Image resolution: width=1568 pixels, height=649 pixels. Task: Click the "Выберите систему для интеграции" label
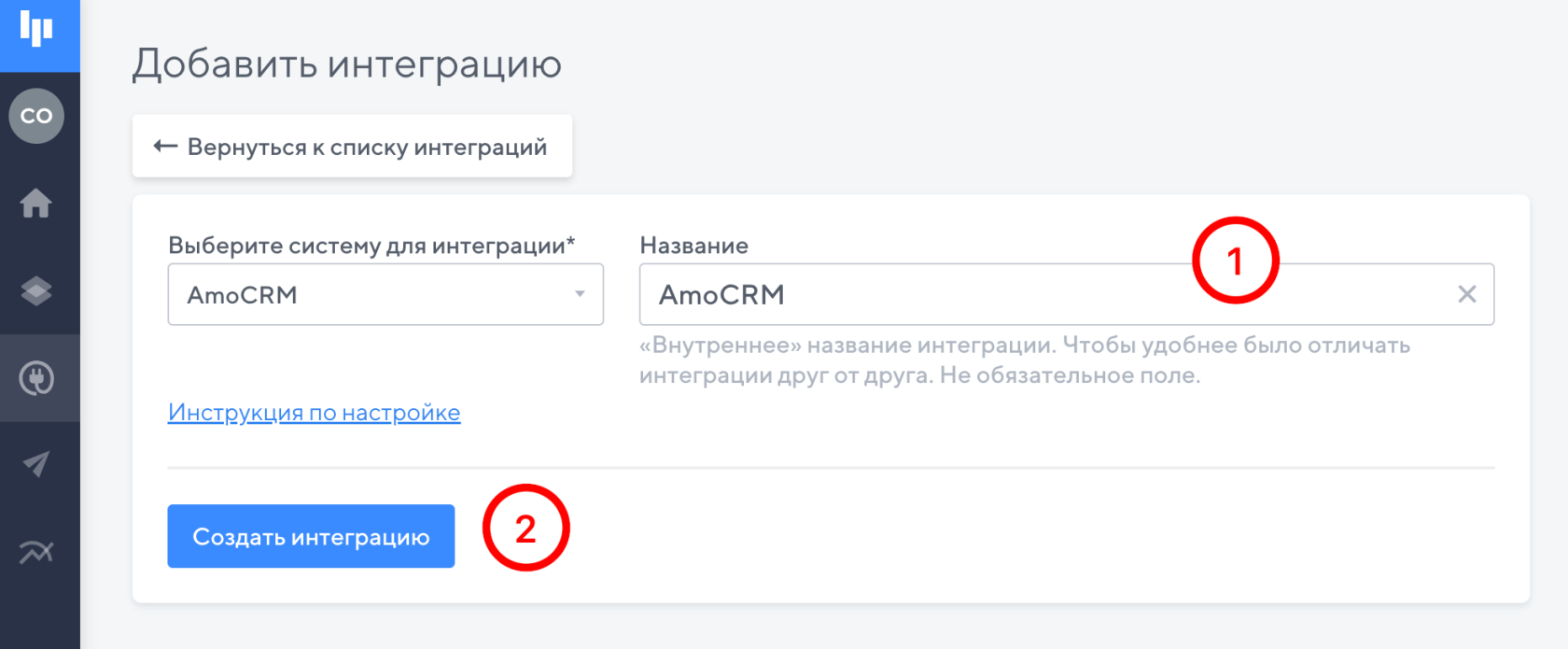[x=371, y=246]
